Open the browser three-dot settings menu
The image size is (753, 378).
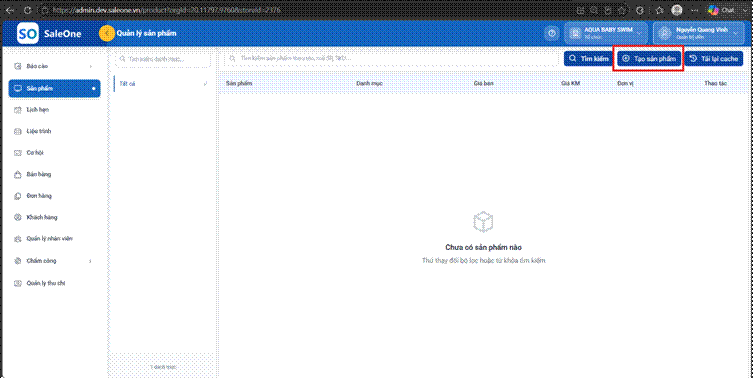point(694,10)
